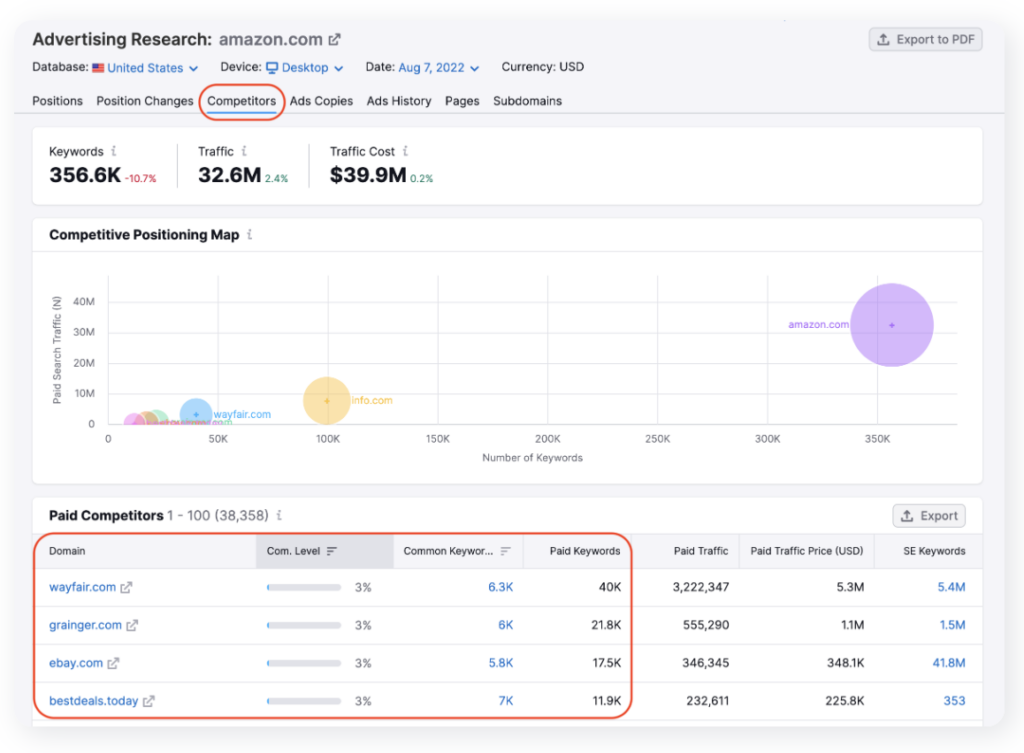Click bestdeals.today paid traffic value 232,611
The image size is (1024, 753).
coord(707,701)
